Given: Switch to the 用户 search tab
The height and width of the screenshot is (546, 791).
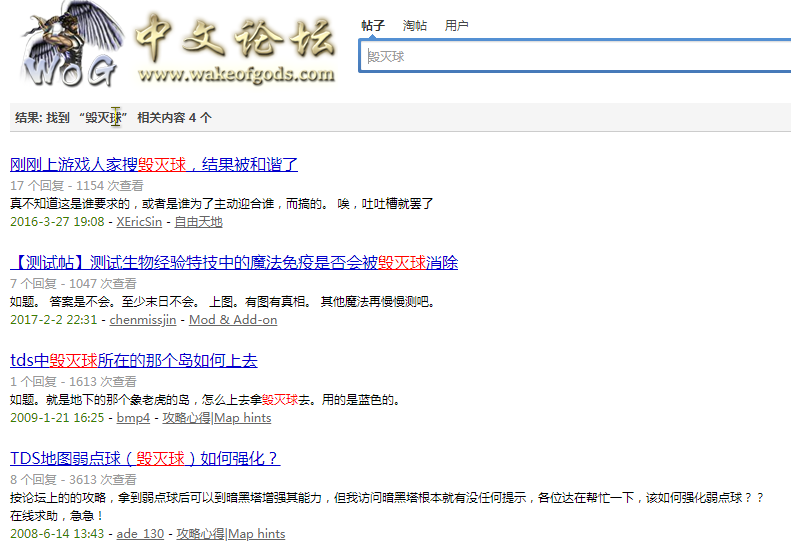Looking at the screenshot, I should point(457,25).
